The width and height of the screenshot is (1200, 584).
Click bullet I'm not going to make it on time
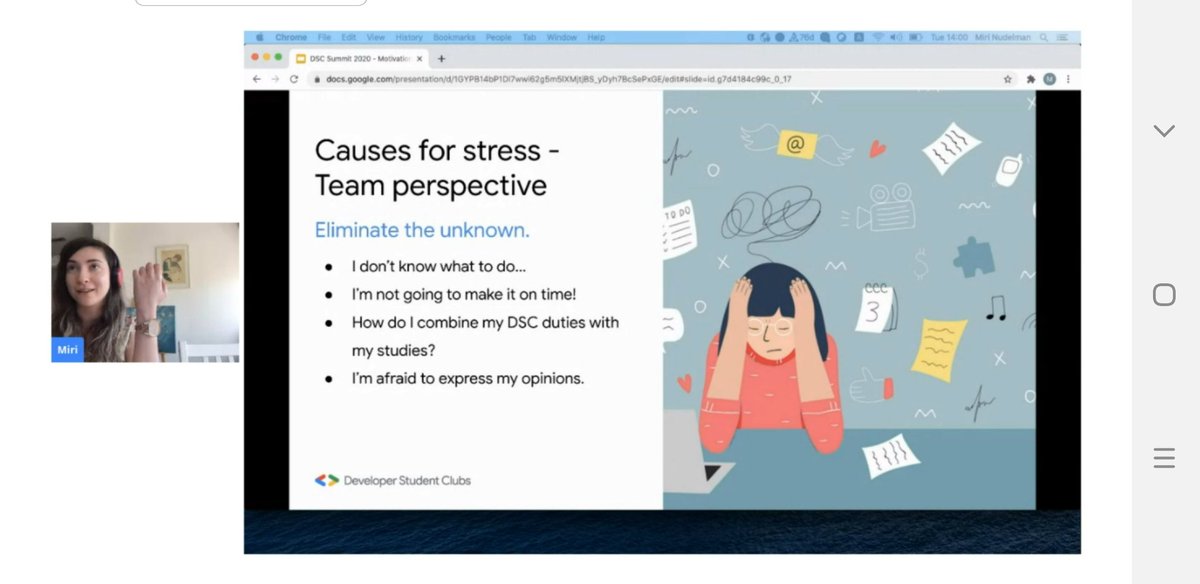[x=464, y=295]
